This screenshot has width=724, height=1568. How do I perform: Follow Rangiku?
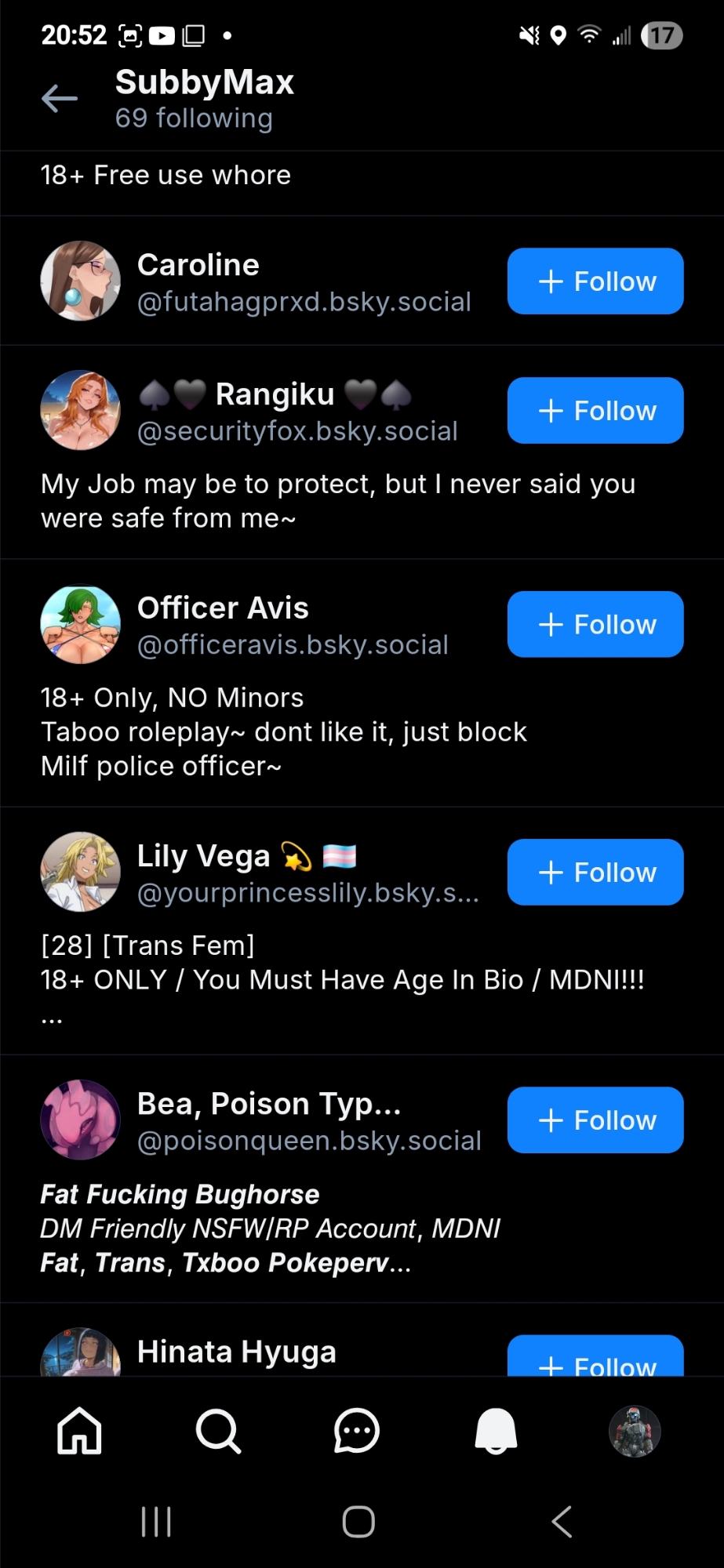tap(595, 411)
